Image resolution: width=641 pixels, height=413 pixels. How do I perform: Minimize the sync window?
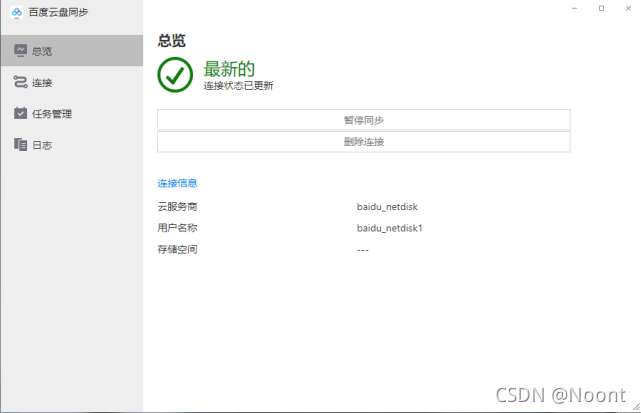(574, 8)
